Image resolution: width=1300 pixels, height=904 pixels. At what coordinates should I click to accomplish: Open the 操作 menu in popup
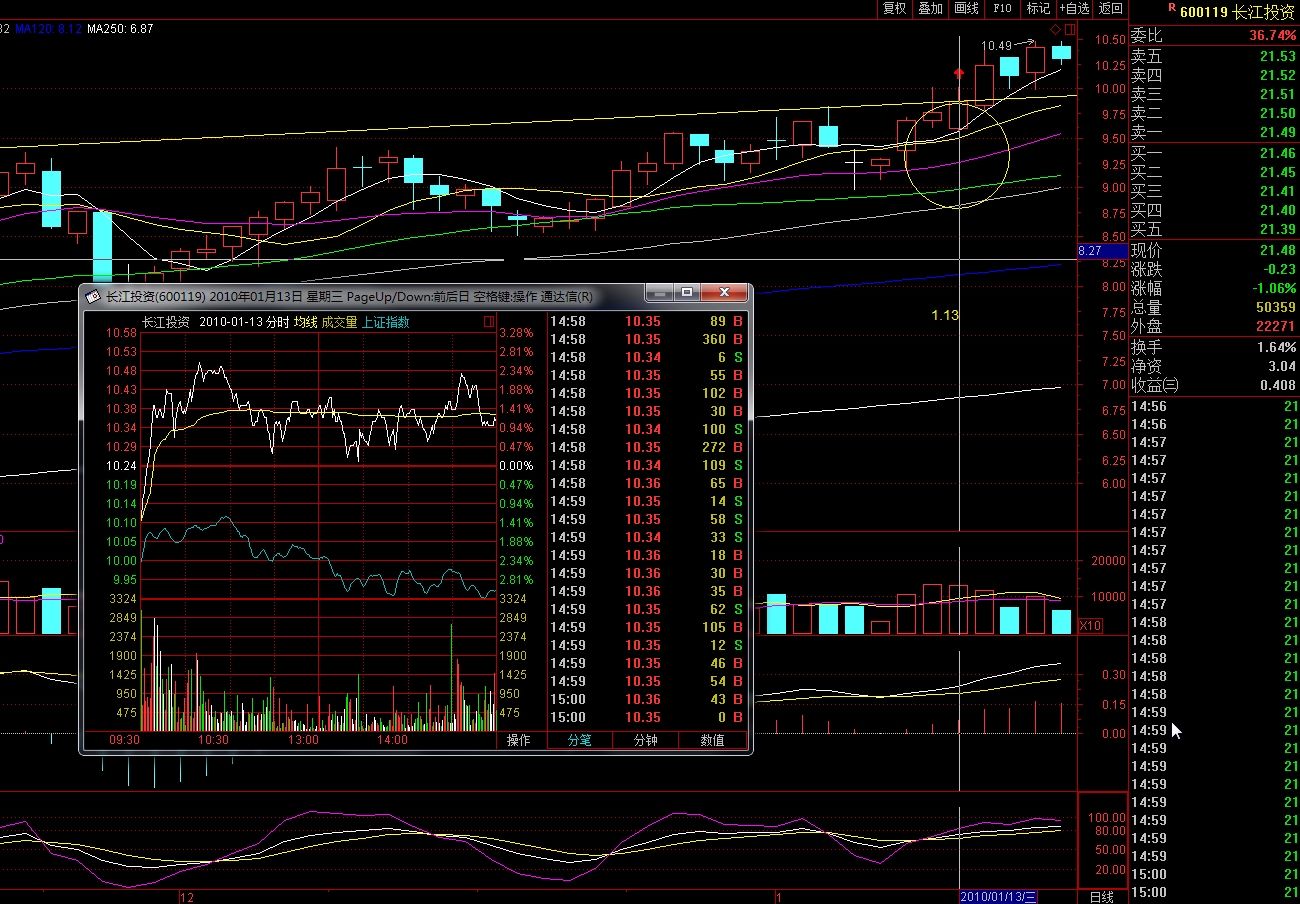(x=518, y=740)
